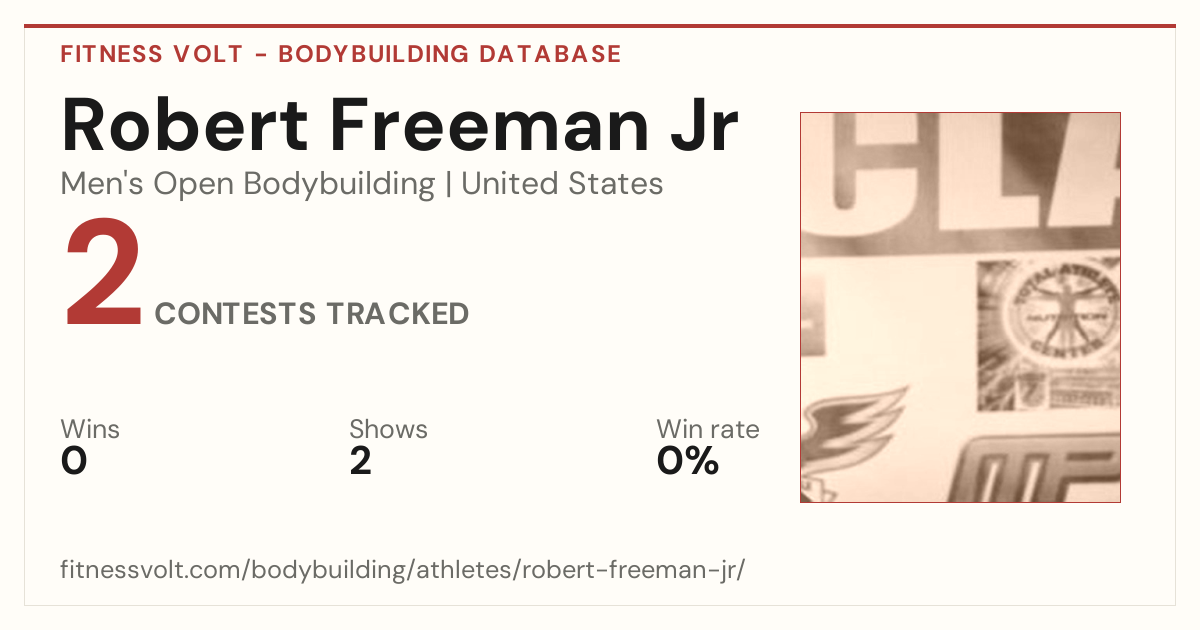The height and width of the screenshot is (630, 1200).
Task: Click the large CLA banner lettering in photo
Action: click(x=960, y=184)
